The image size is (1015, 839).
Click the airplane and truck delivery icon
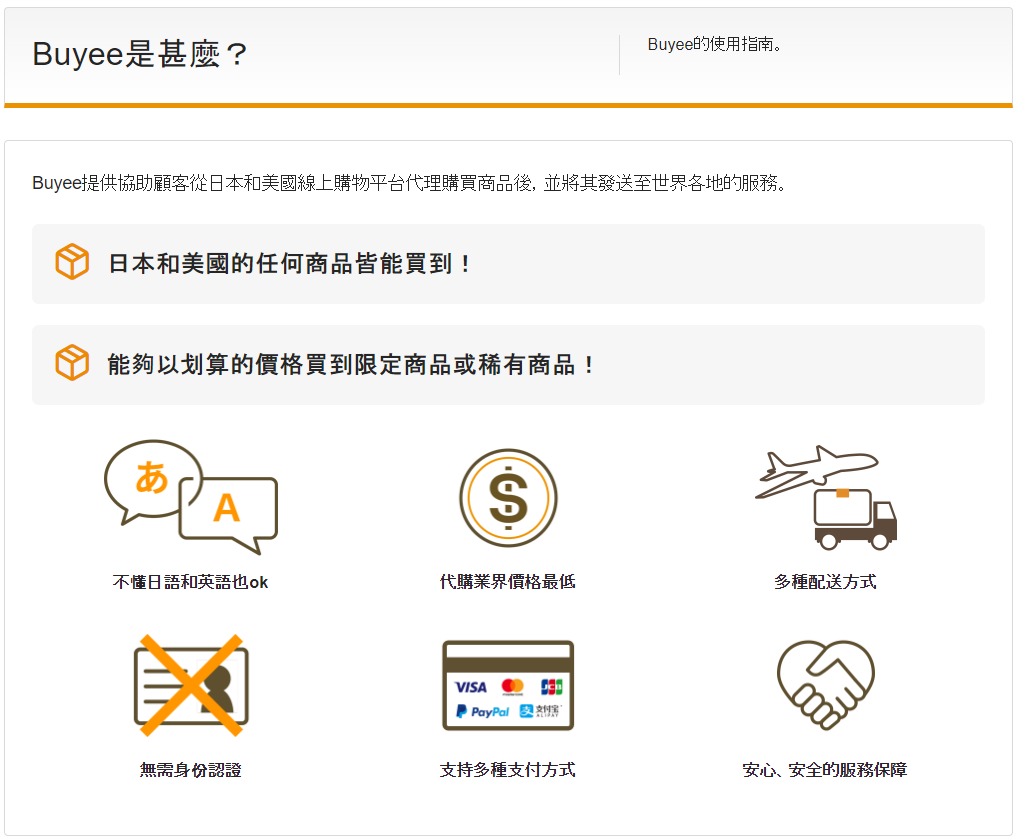coord(826,497)
